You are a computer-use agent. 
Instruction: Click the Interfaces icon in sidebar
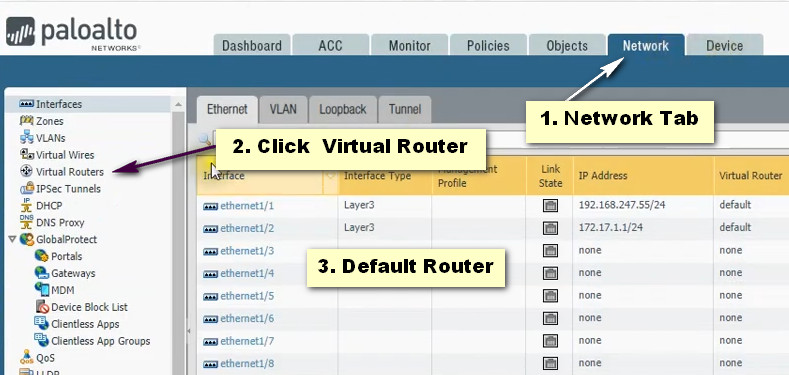(x=26, y=104)
